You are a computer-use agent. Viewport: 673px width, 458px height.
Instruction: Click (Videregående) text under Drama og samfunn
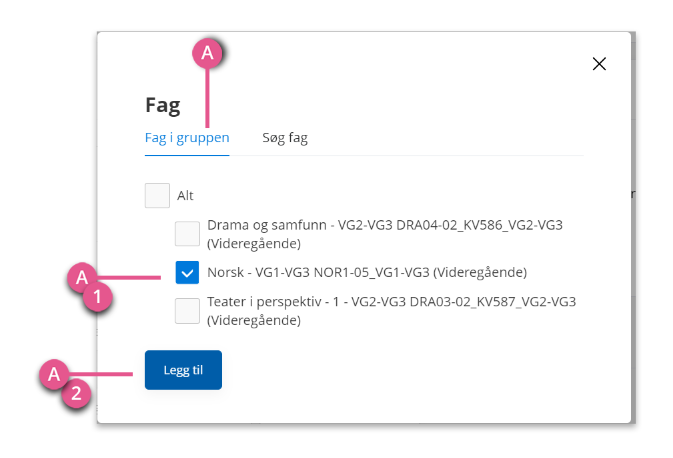click(254, 244)
